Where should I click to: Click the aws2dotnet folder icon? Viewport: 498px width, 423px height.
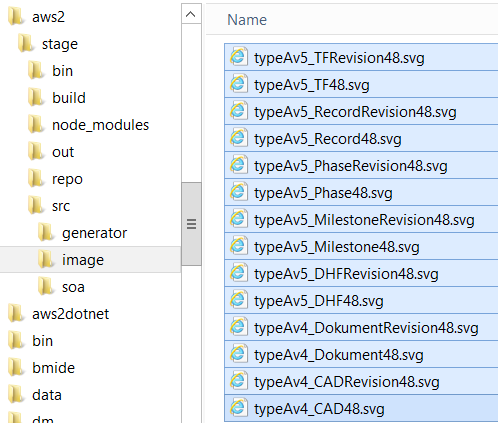pyautogui.click(x=16, y=314)
